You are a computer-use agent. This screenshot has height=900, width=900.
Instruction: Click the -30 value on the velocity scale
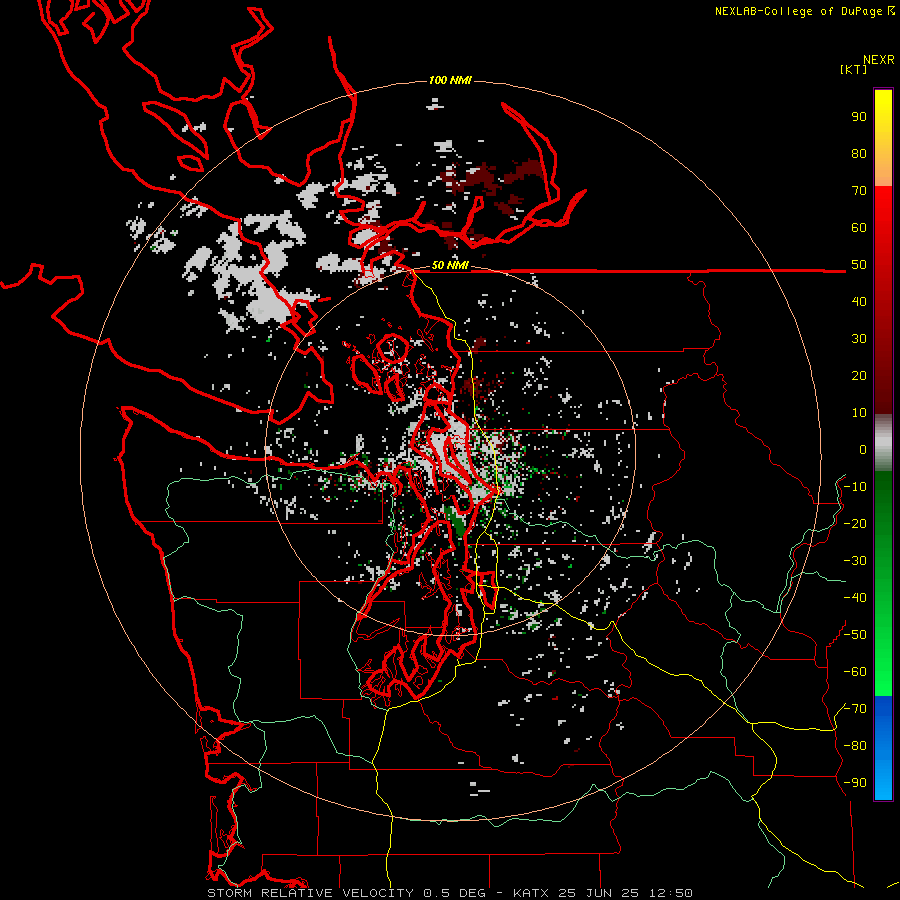coord(855,561)
